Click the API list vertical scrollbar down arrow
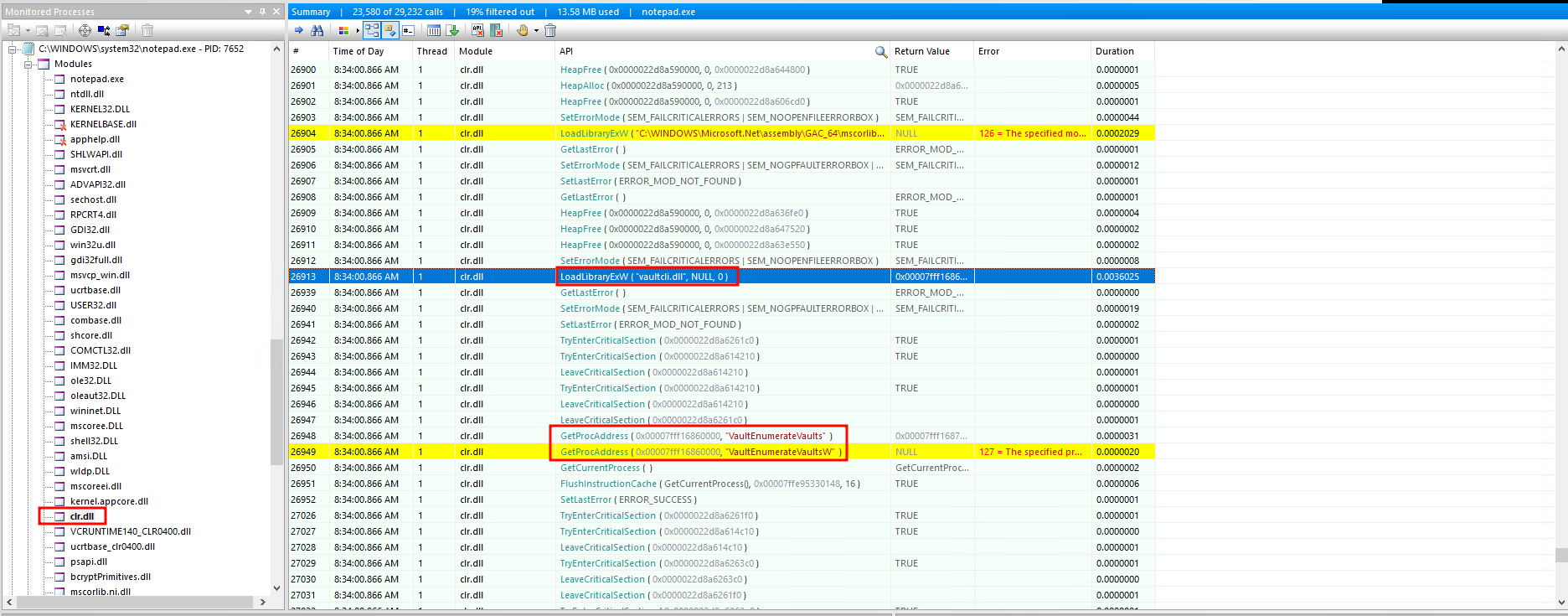The height and width of the screenshot is (616, 1568). (1560, 602)
